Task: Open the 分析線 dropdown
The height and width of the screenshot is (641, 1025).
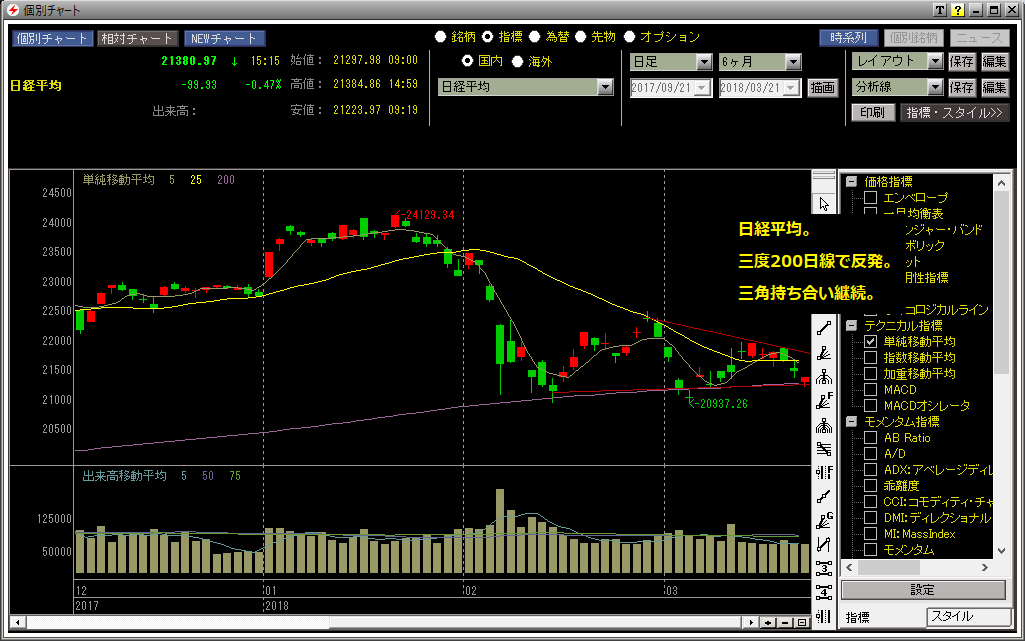Action: click(935, 87)
